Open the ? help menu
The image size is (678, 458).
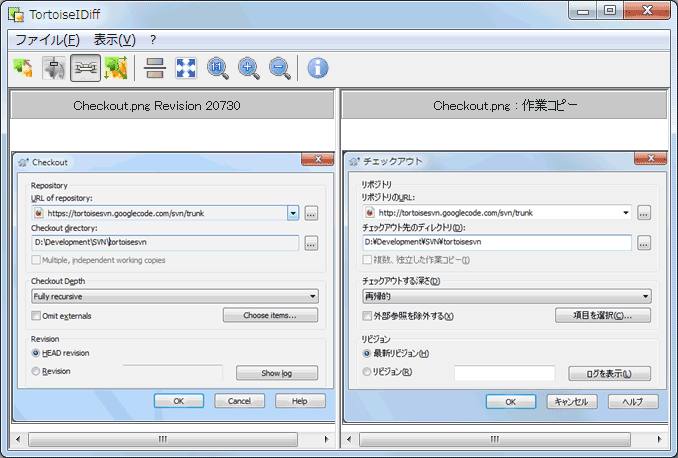tap(153, 40)
